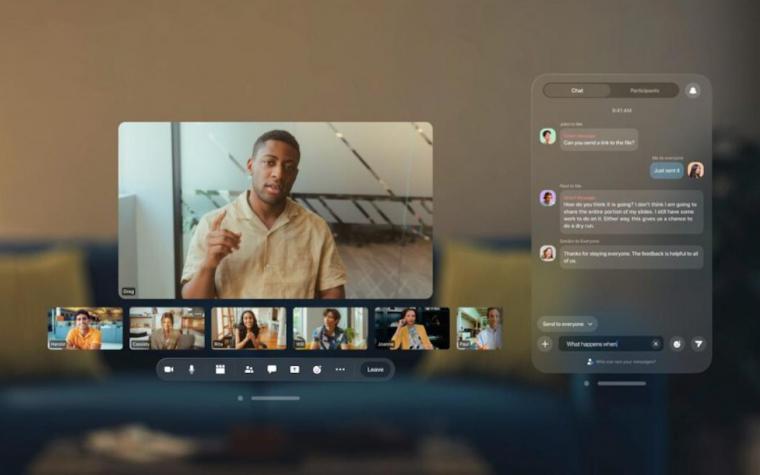Send the chat message with the arrow icon
Screen dimensions: 760x475
pyautogui.click(x=698, y=344)
